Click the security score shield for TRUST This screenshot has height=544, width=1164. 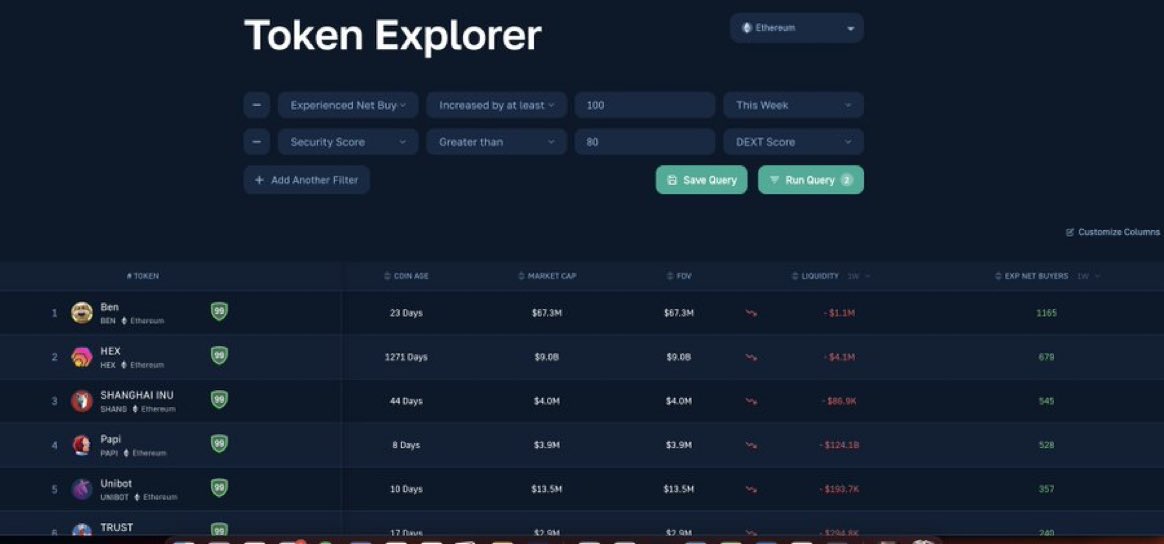pyautogui.click(x=219, y=530)
